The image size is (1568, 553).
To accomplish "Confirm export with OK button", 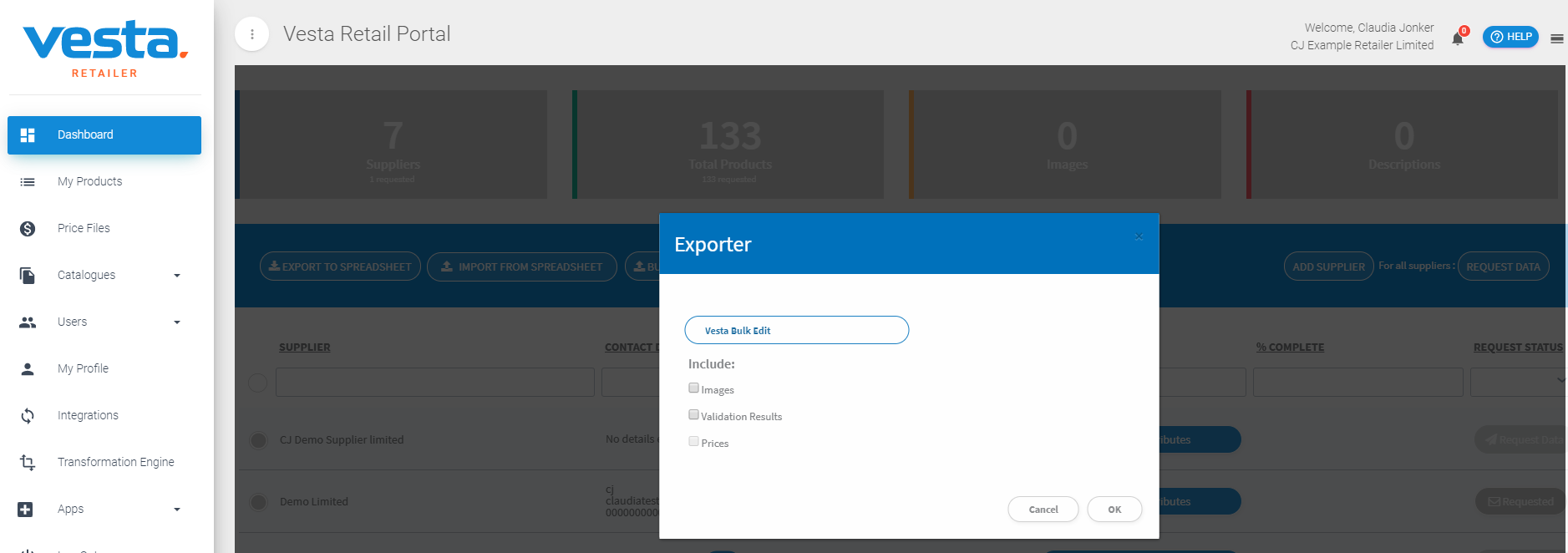I will [1114, 510].
